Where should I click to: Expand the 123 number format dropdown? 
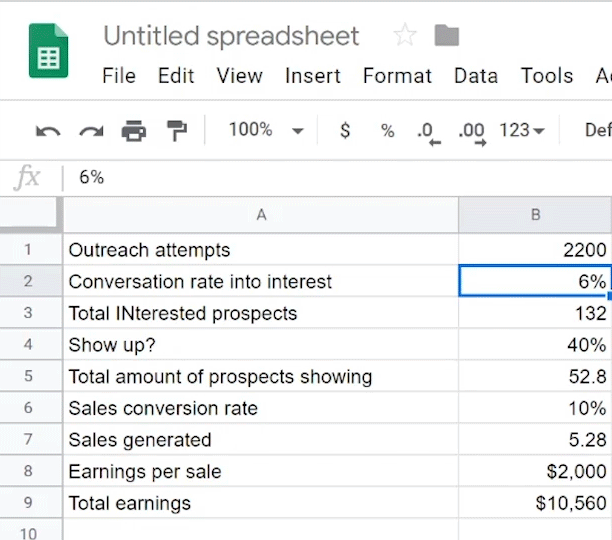click(522, 131)
